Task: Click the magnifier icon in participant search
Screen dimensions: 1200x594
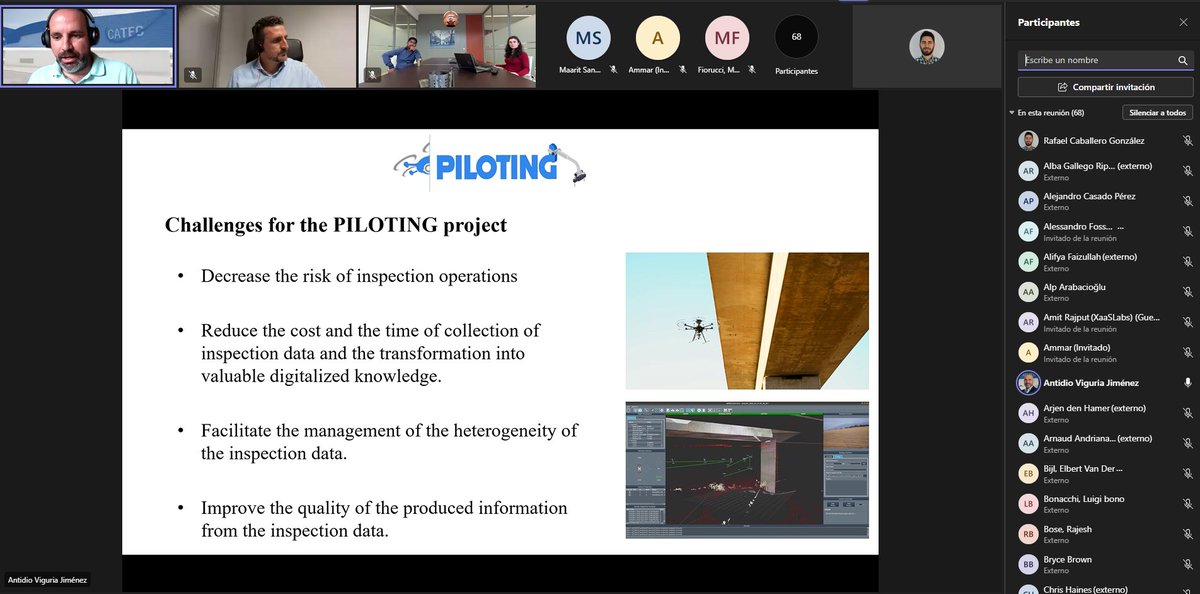Action: (x=1183, y=60)
